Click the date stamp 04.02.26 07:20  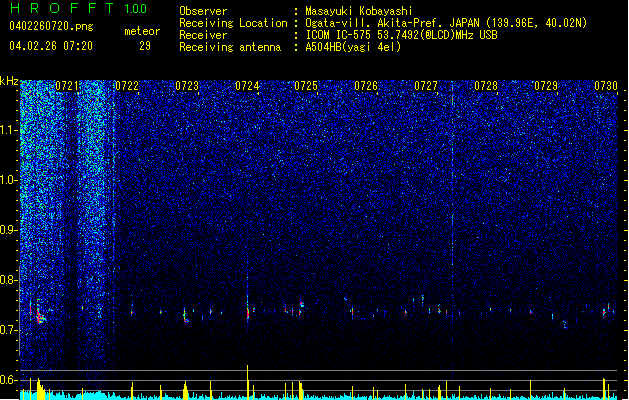[51, 46]
